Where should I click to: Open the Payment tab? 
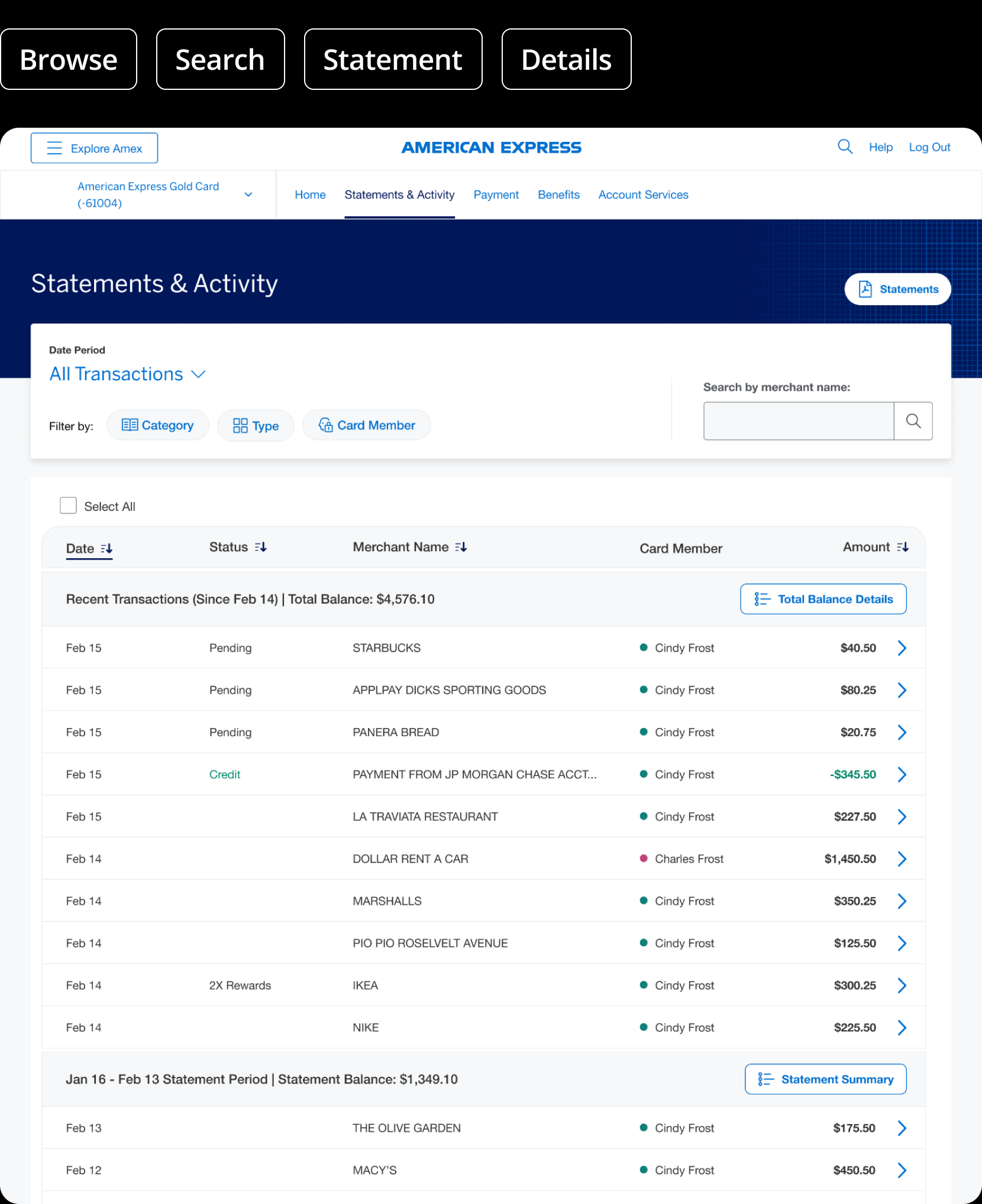click(496, 195)
